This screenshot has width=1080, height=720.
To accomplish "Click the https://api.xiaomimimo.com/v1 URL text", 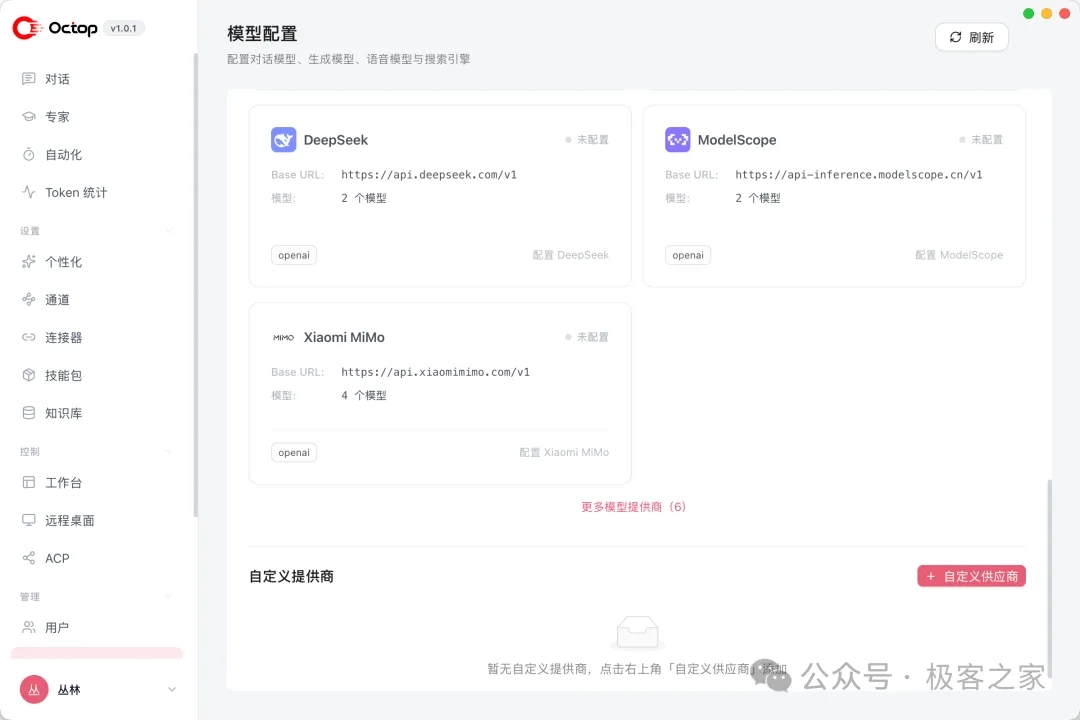I will pos(435,372).
